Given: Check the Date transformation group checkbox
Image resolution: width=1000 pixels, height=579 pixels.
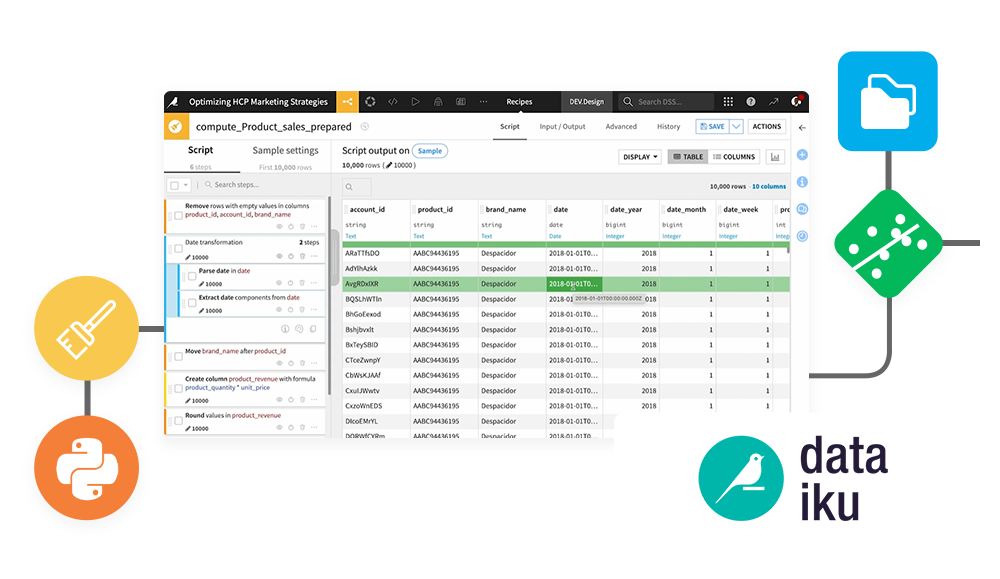Looking at the screenshot, I should pyautogui.click(x=179, y=249).
